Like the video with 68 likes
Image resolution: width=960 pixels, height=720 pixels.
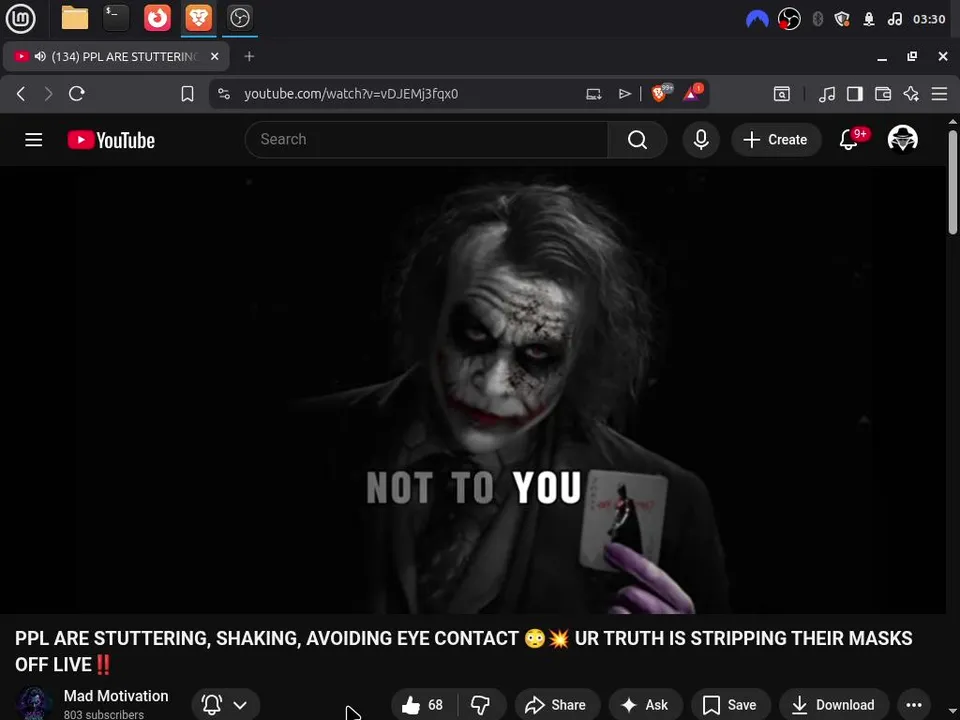click(x=423, y=705)
